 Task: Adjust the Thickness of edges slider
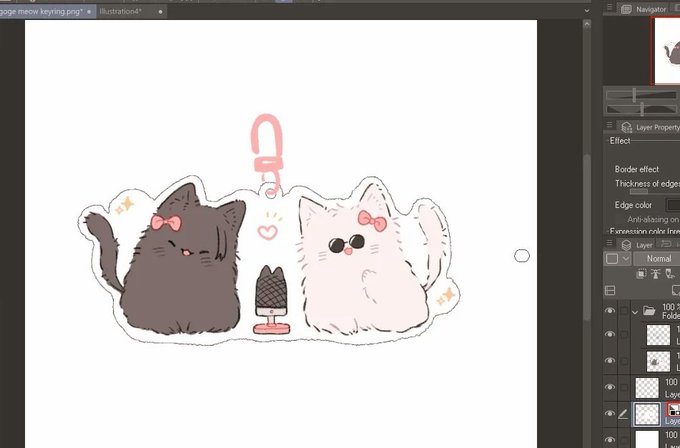(638, 191)
